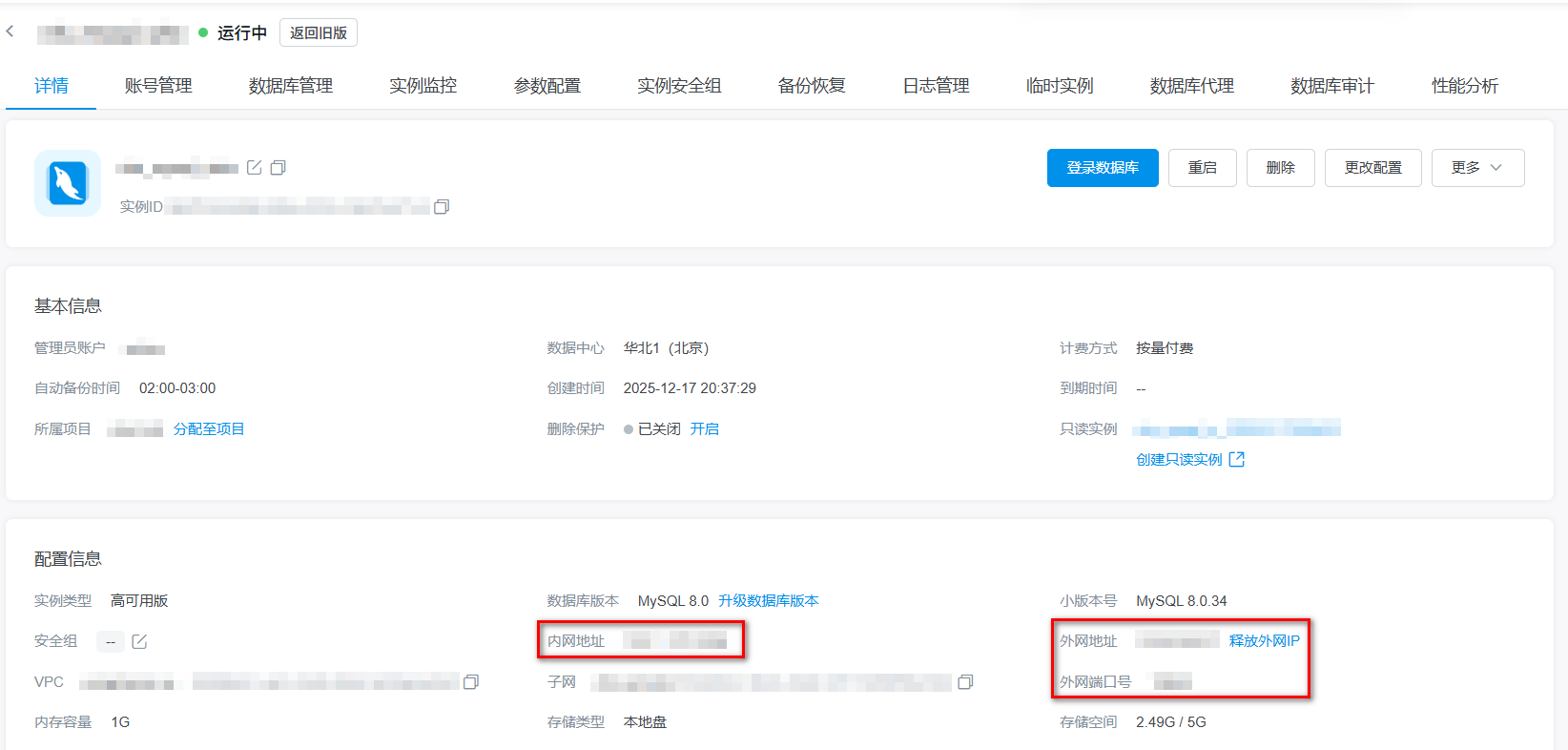Click the 高可用版 instance type value
The height and width of the screenshot is (750, 1568).
click(x=139, y=601)
